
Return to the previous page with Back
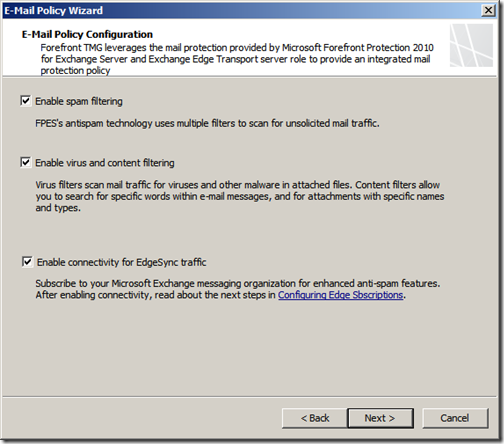tap(314, 418)
